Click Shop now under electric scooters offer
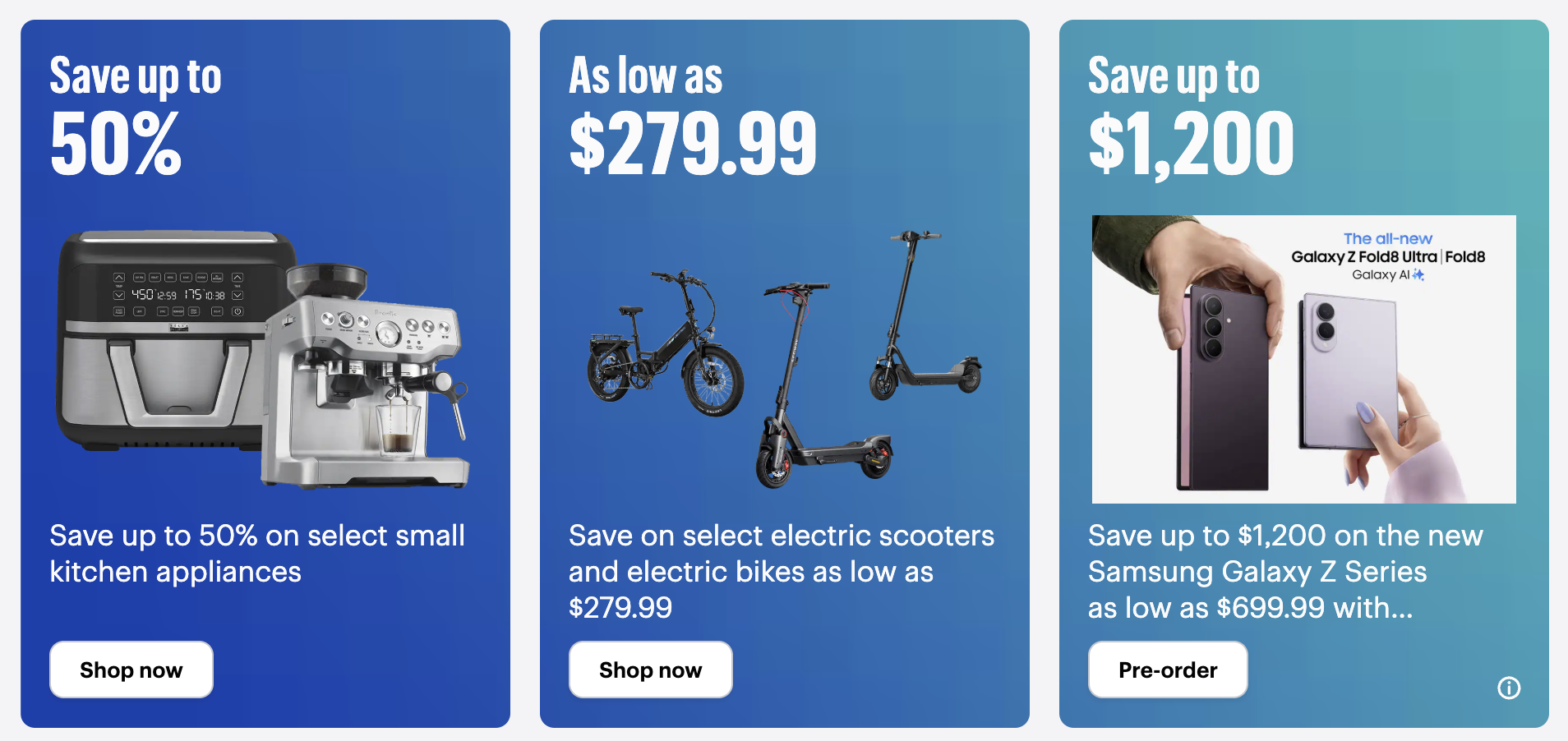Screen dimensions: 1568x741 click(x=651, y=670)
